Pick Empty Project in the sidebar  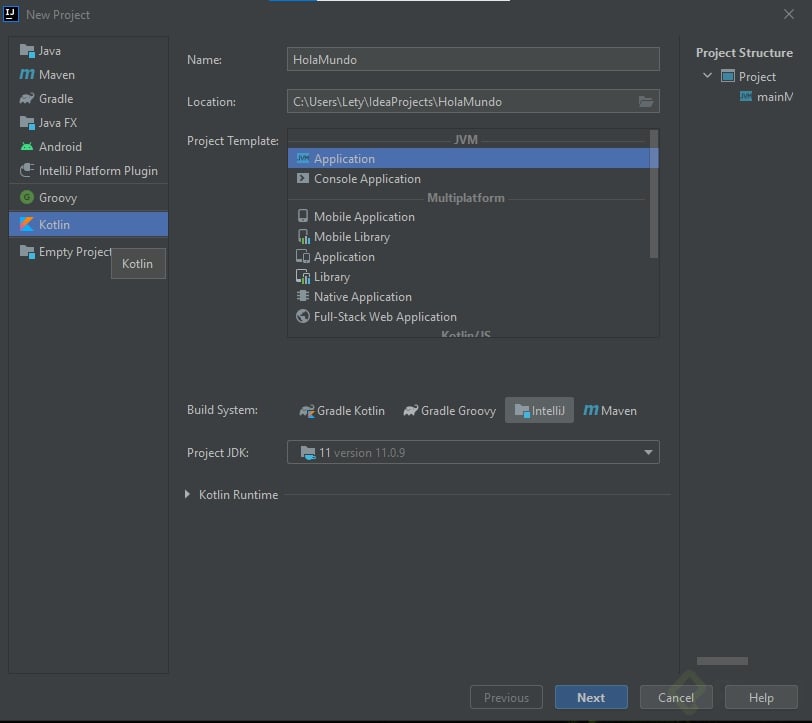[x=65, y=252]
